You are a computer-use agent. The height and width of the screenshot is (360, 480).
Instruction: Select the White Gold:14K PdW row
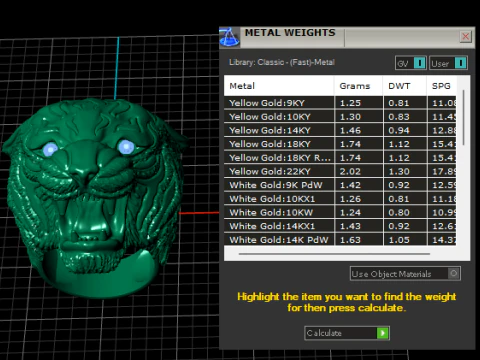point(340,239)
